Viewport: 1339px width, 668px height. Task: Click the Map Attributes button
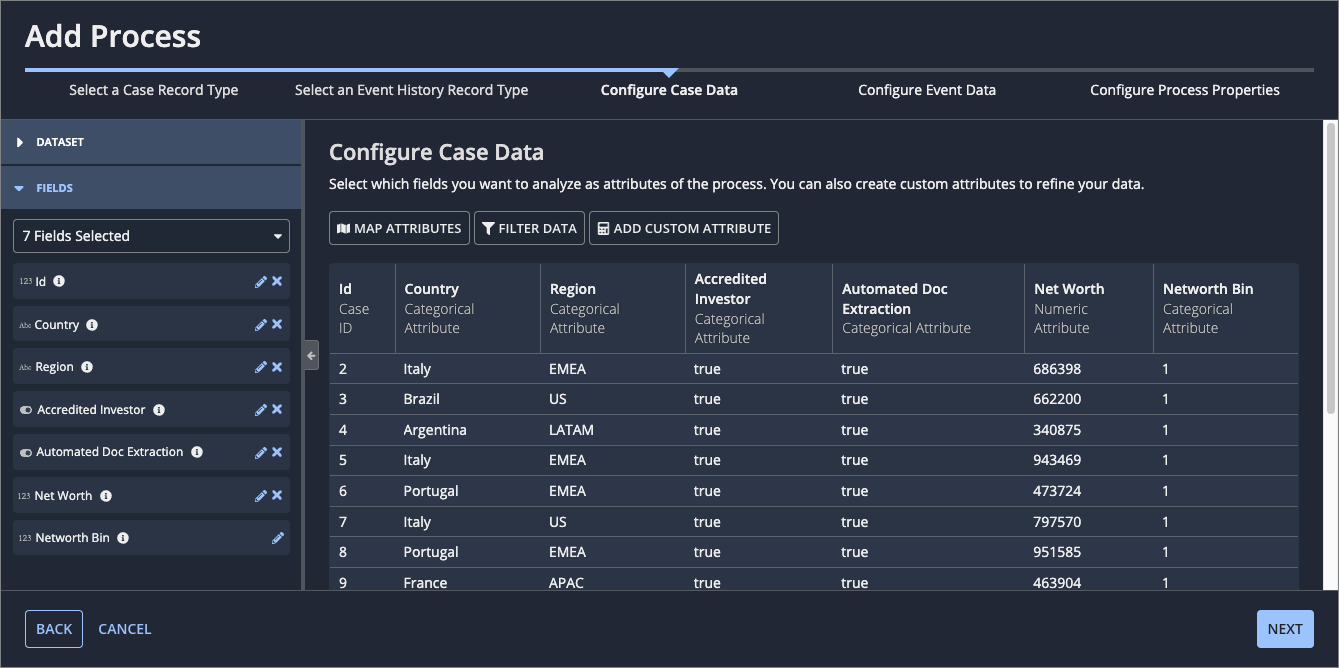coord(399,228)
